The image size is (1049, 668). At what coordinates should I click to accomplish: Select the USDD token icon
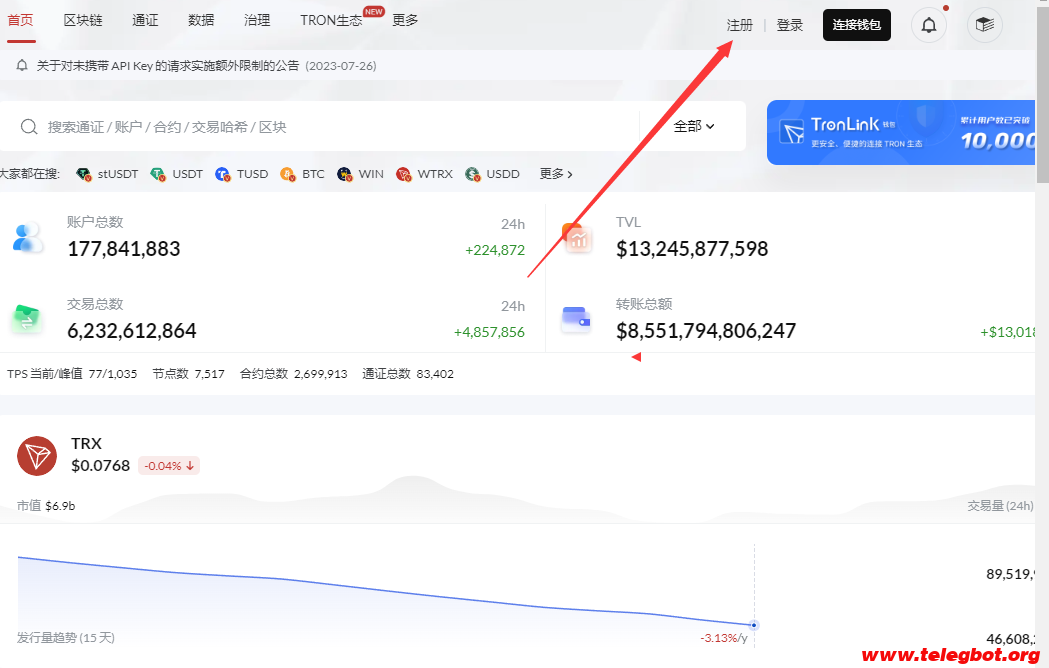472,174
